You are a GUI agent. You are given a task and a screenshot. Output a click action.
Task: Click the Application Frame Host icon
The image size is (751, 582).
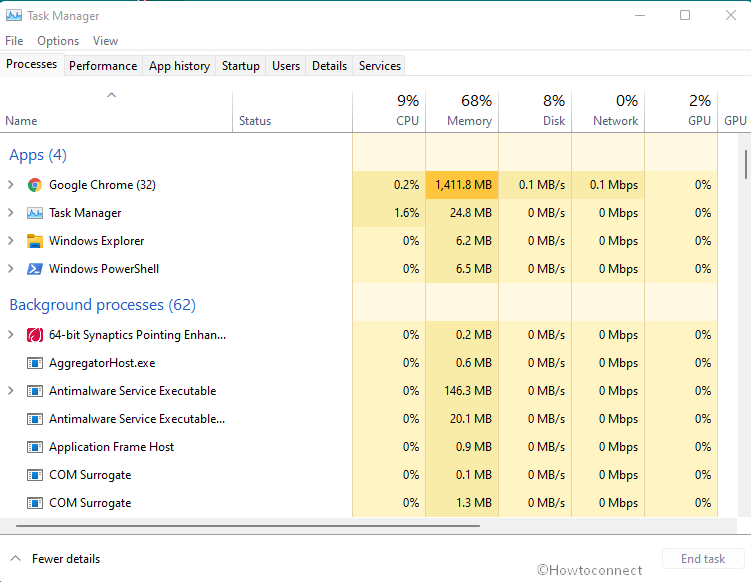click(x=34, y=447)
